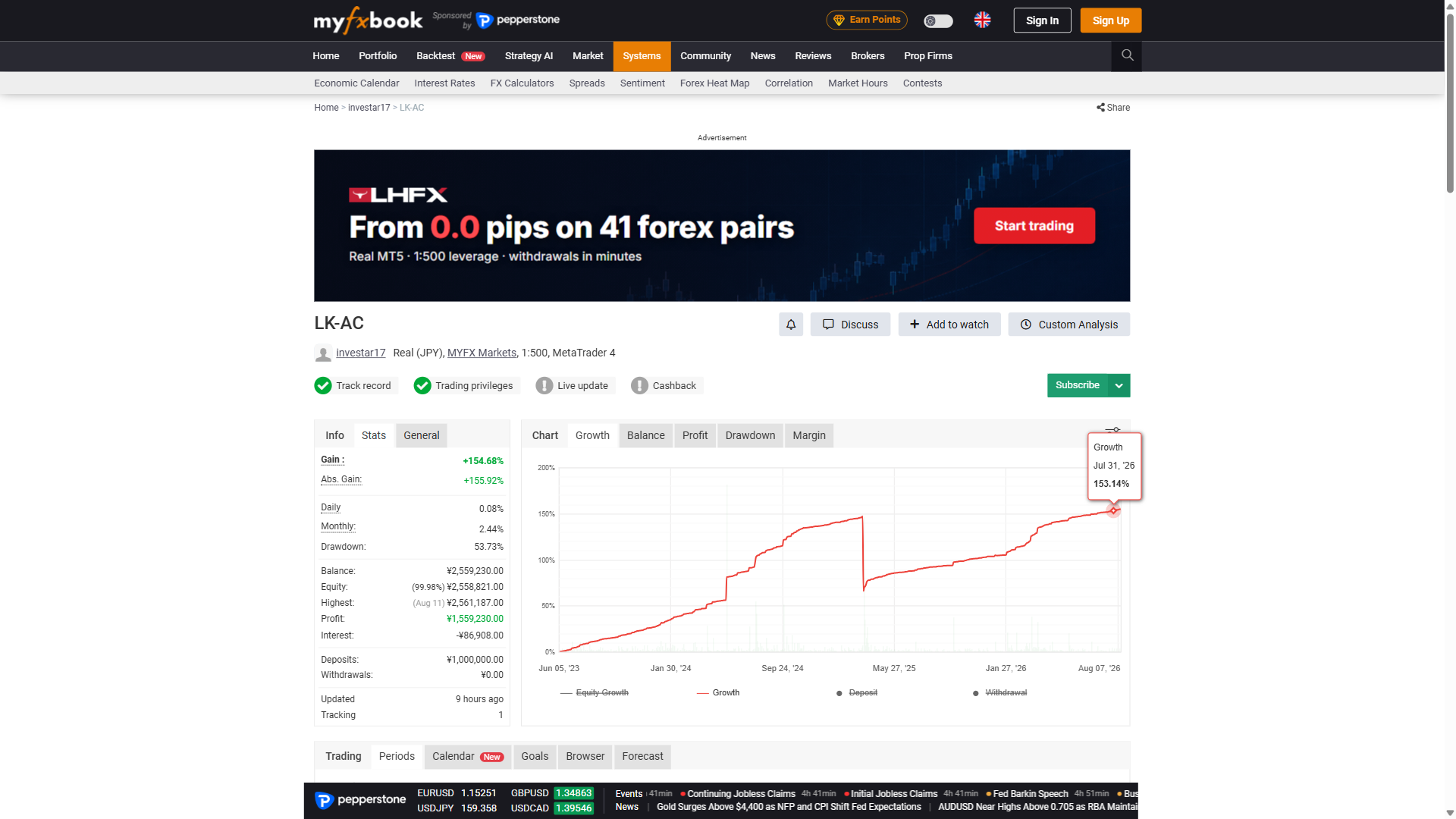
Task: Click the Cashback warning badge
Action: 667,386
